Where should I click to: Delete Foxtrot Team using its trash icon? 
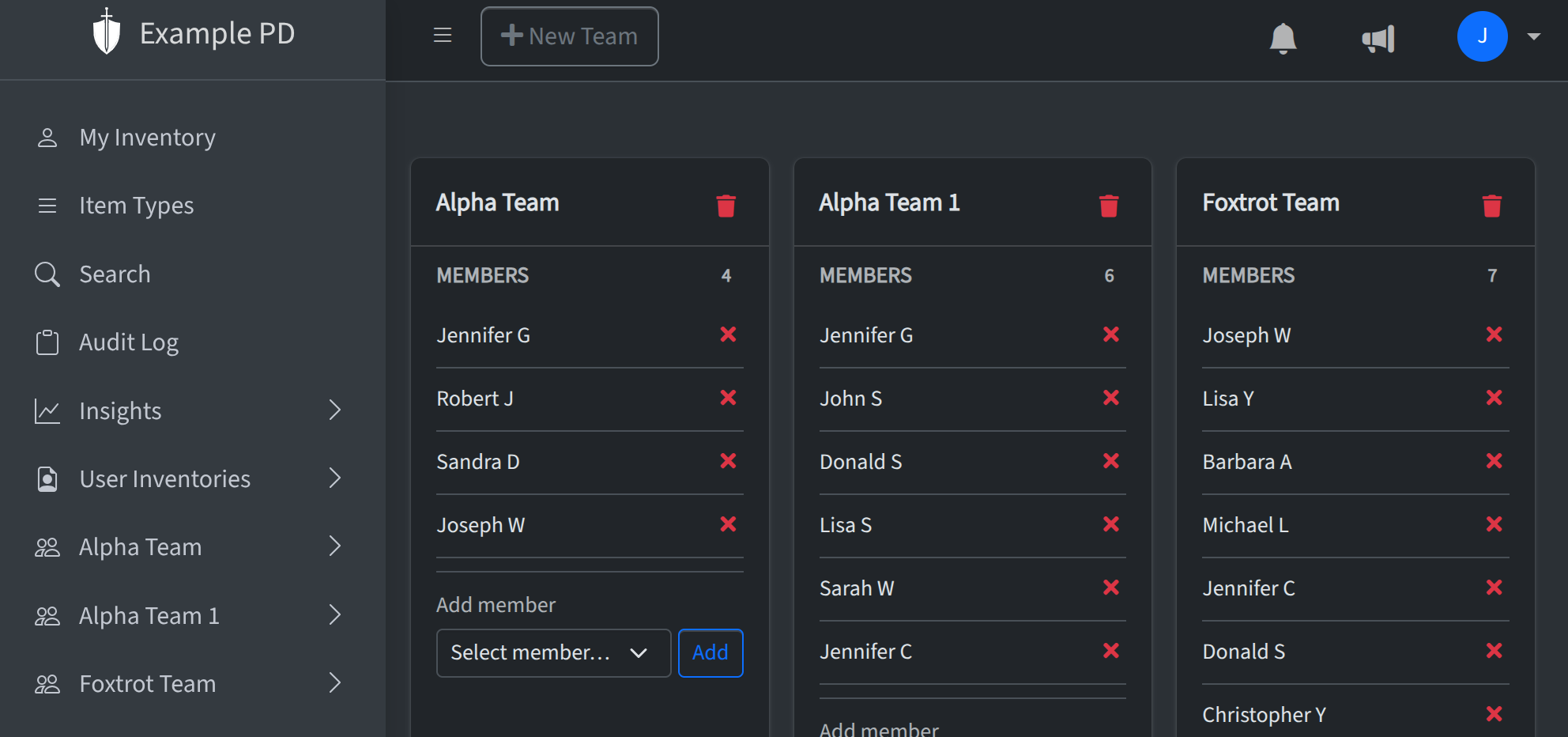(1492, 205)
